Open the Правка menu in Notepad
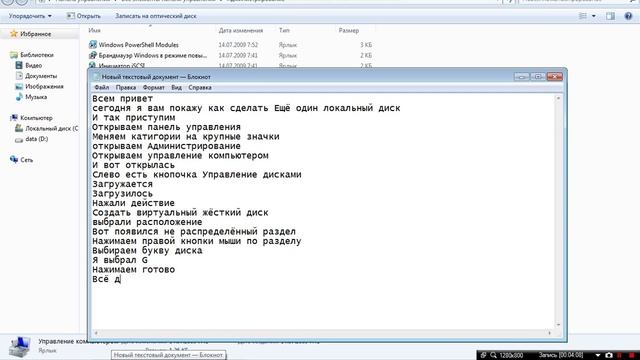 tap(126, 87)
